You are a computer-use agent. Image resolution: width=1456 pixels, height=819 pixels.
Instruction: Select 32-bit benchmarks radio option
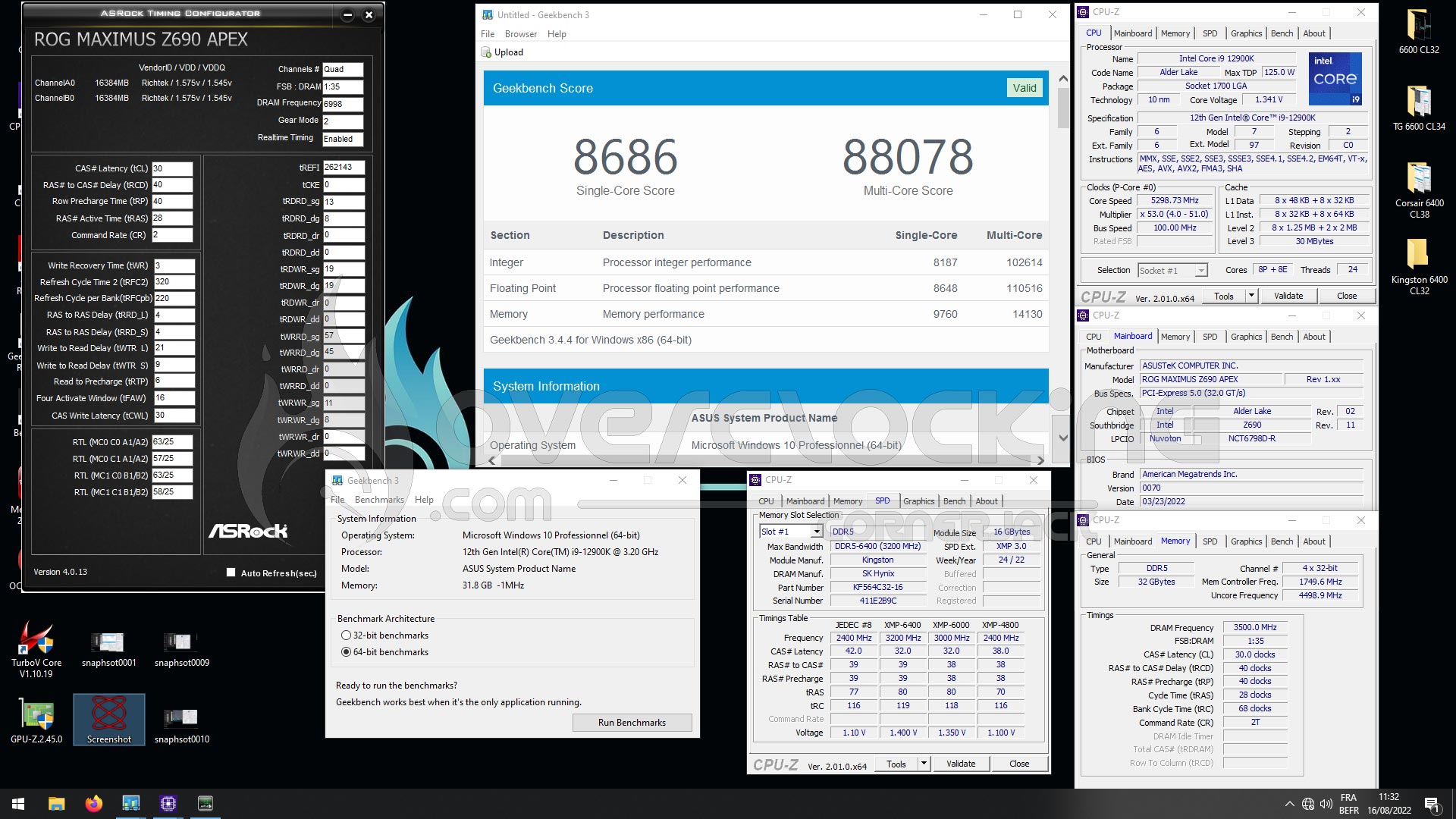pyautogui.click(x=346, y=635)
